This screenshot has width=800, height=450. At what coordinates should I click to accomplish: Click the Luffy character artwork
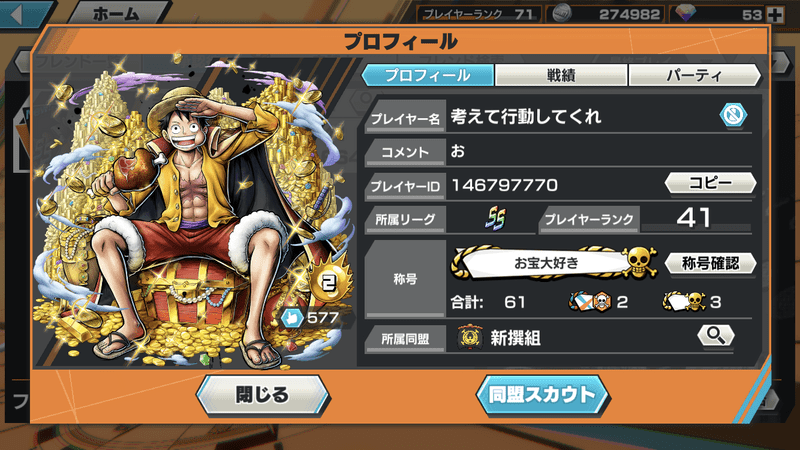194,212
